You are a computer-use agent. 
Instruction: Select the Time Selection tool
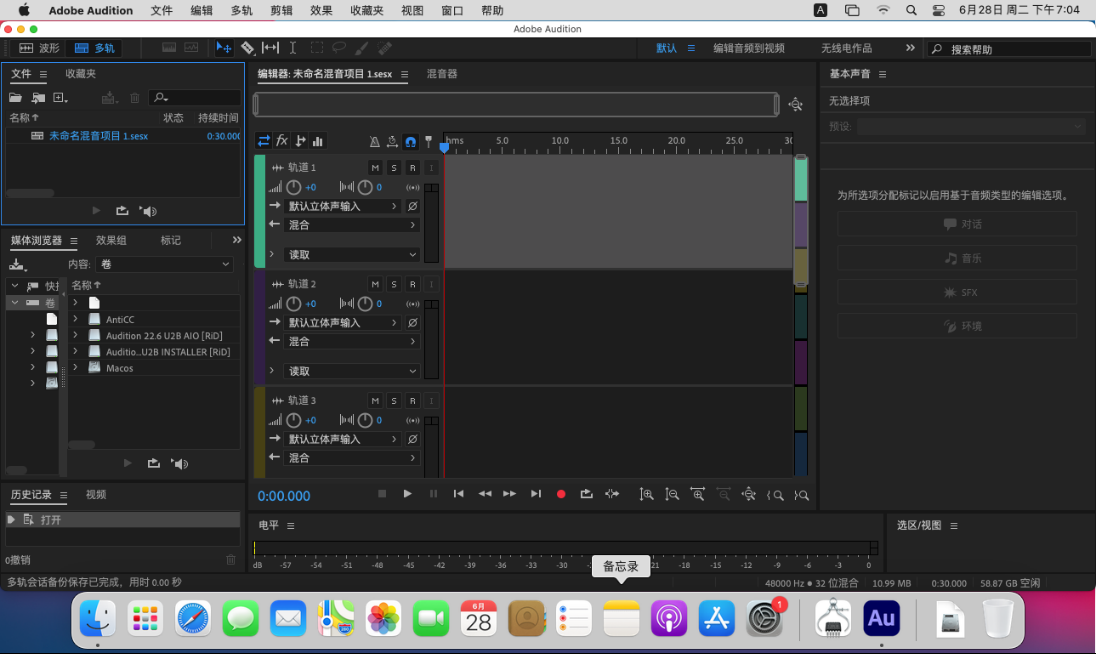pyautogui.click(x=293, y=48)
